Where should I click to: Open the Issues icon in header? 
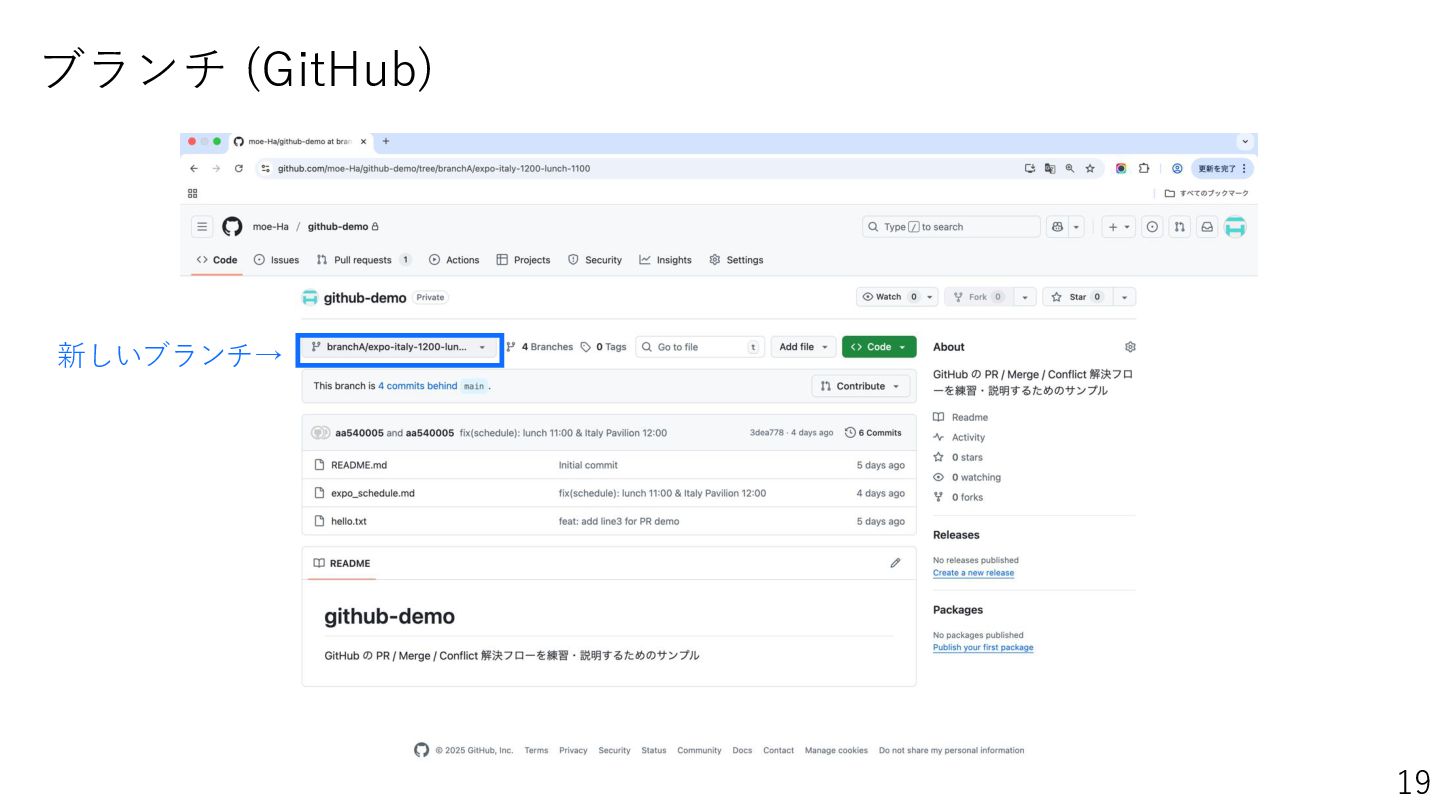1153,227
